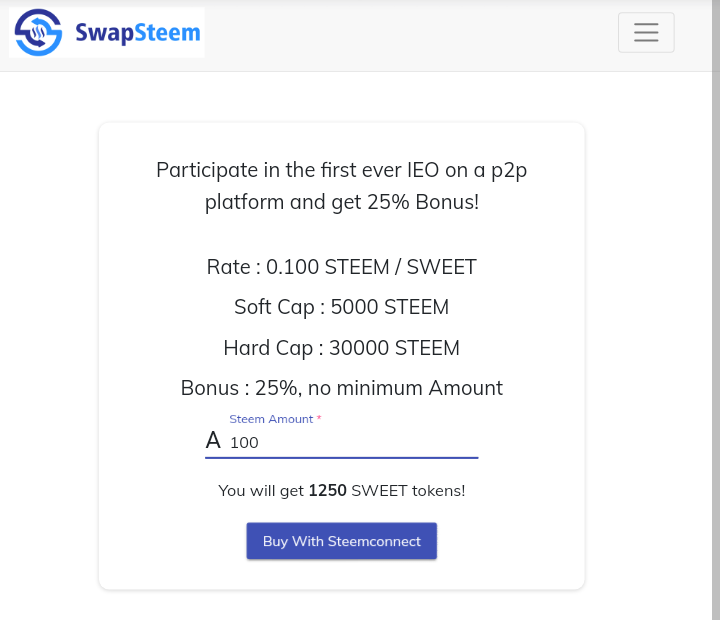
Task: Open the hamburger navigation menu
Action: 646,32
